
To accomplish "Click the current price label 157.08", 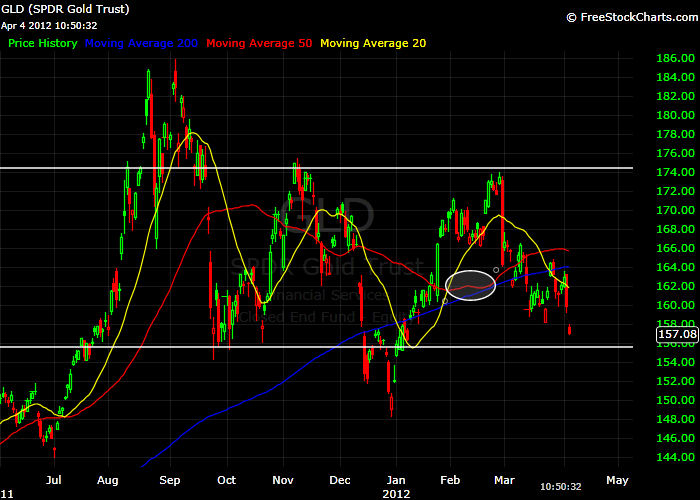I will coord(678,333).
